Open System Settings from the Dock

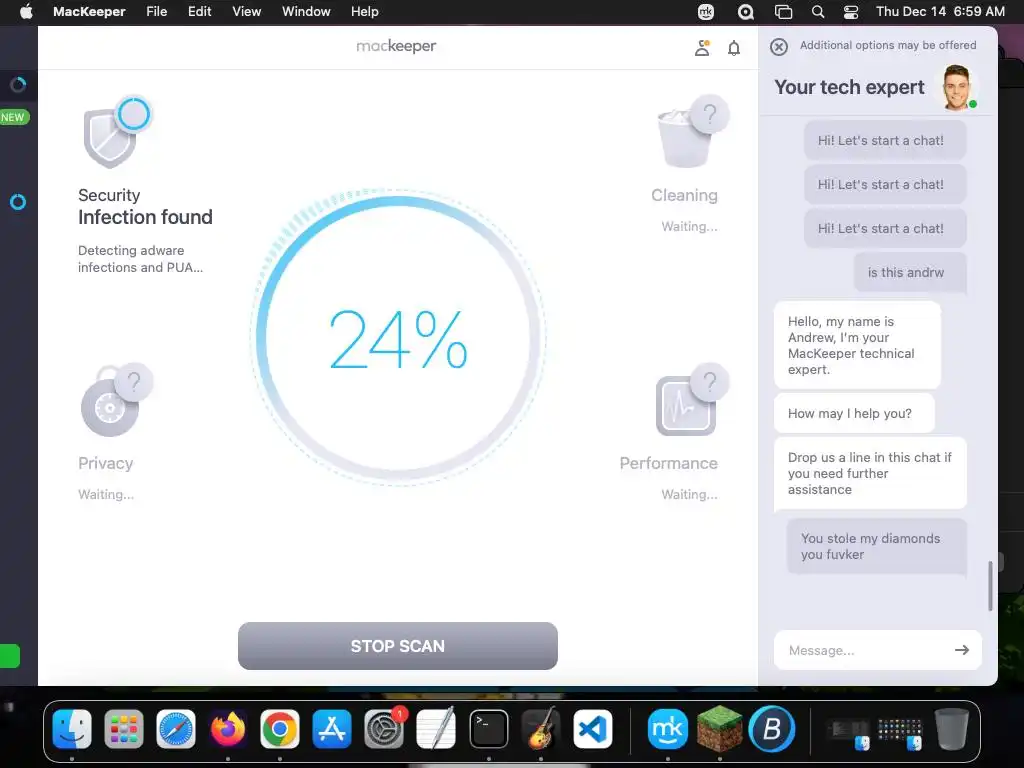[384, 729]
